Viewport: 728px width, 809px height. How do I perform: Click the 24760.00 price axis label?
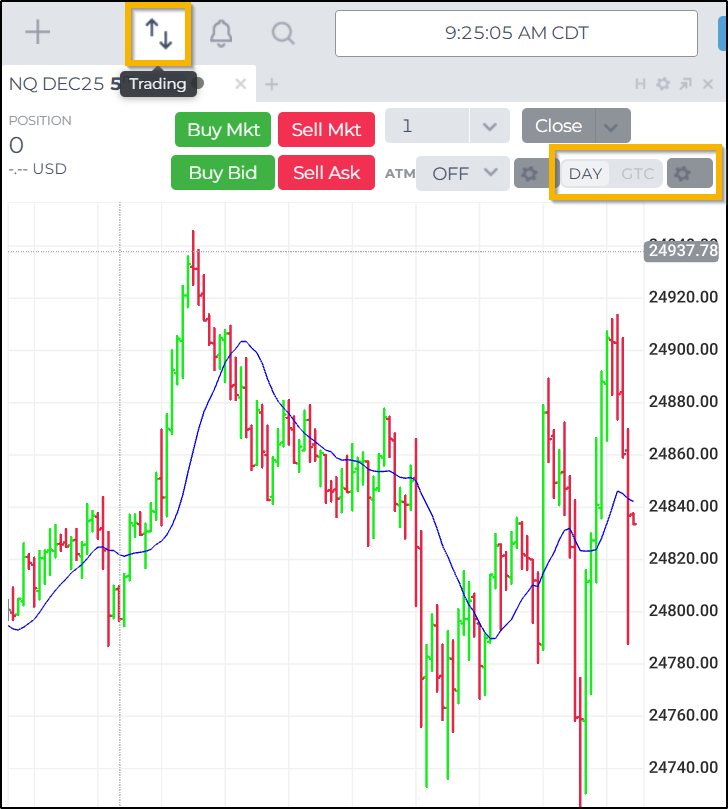[683, 715]
